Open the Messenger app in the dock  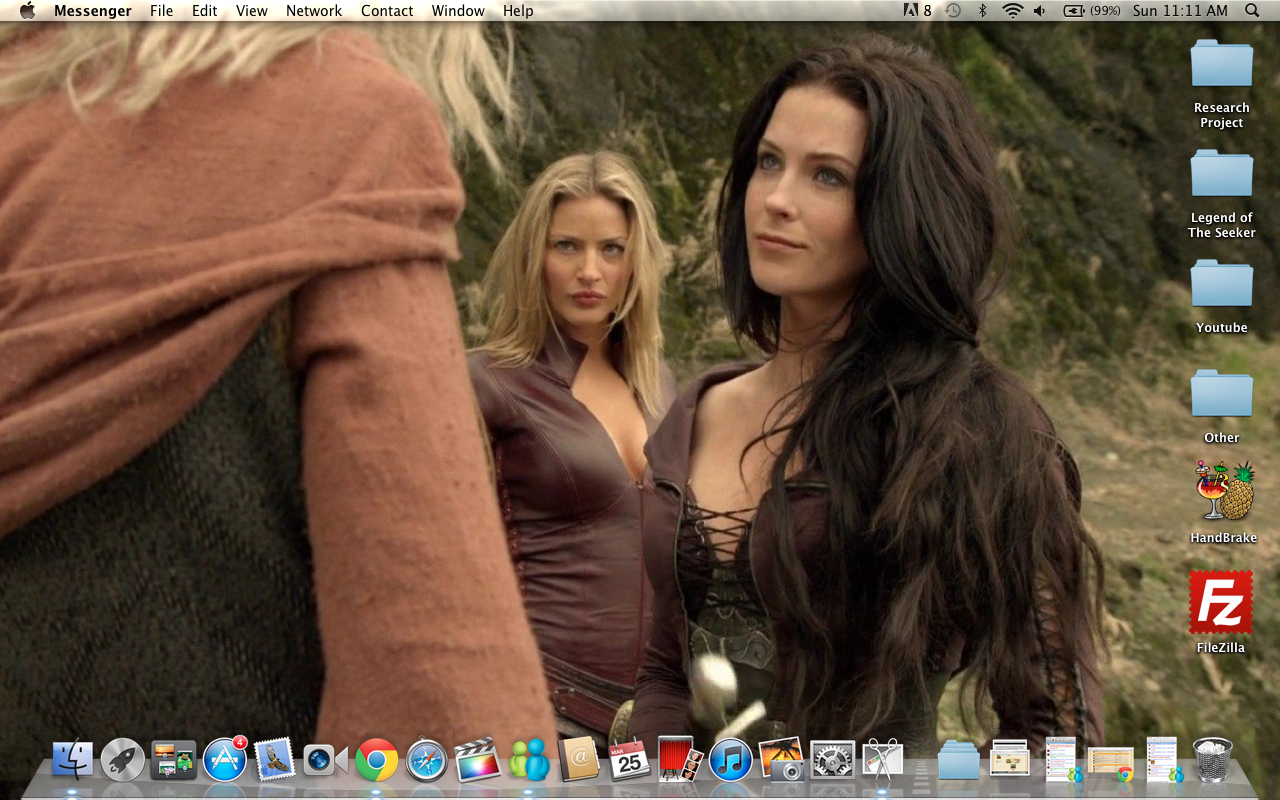coord(529,760)
